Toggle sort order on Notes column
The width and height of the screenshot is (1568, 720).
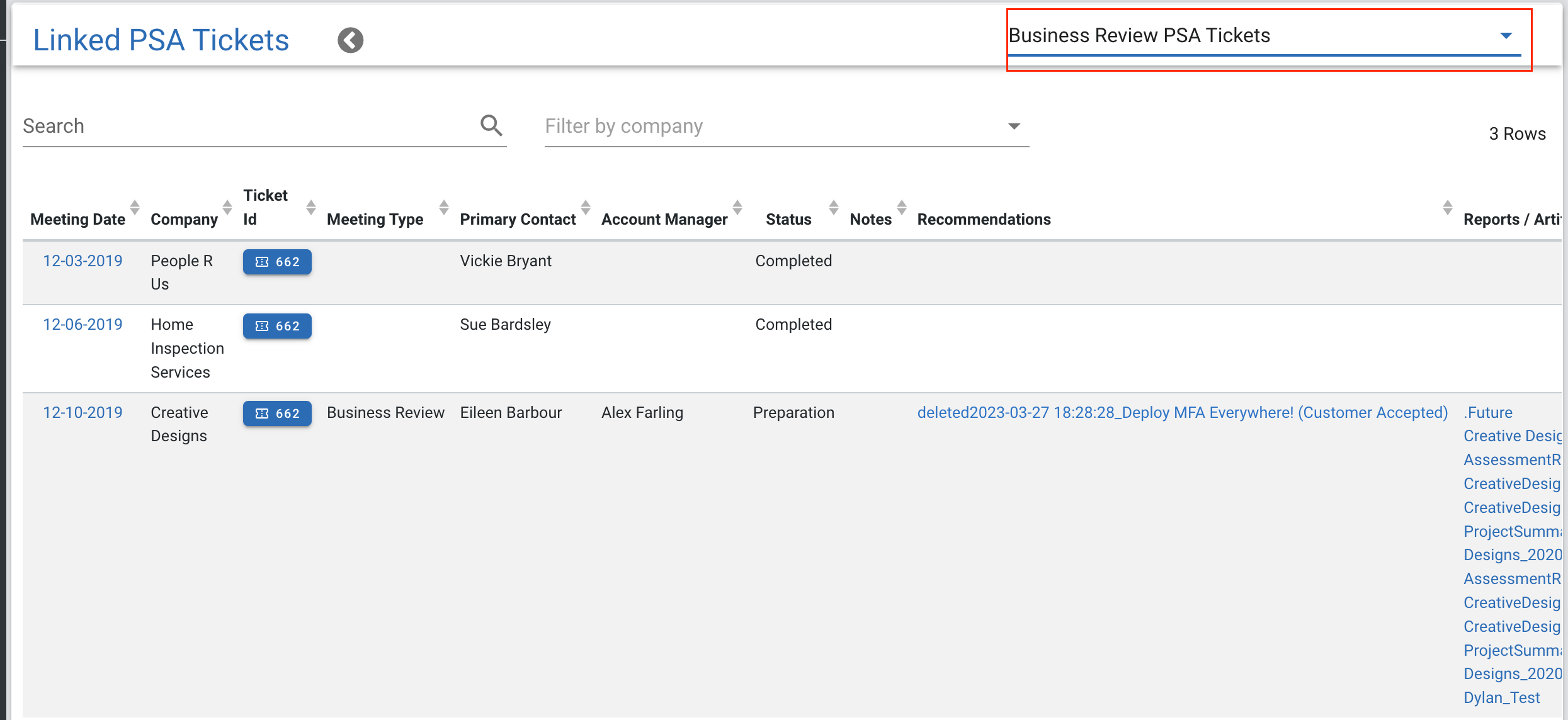(902, 208)
